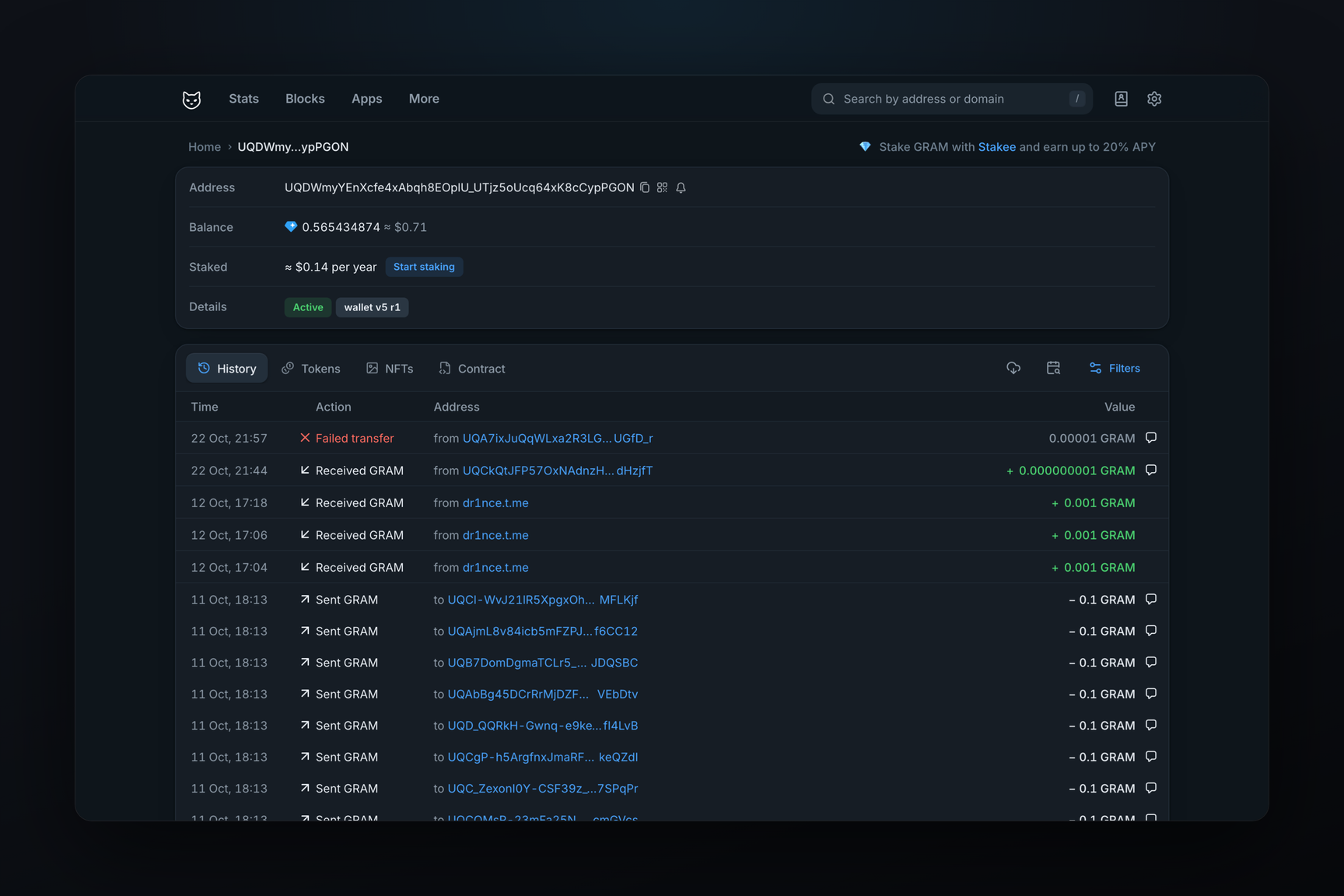Switch to the NFTs tab

(x=390, y=369)
